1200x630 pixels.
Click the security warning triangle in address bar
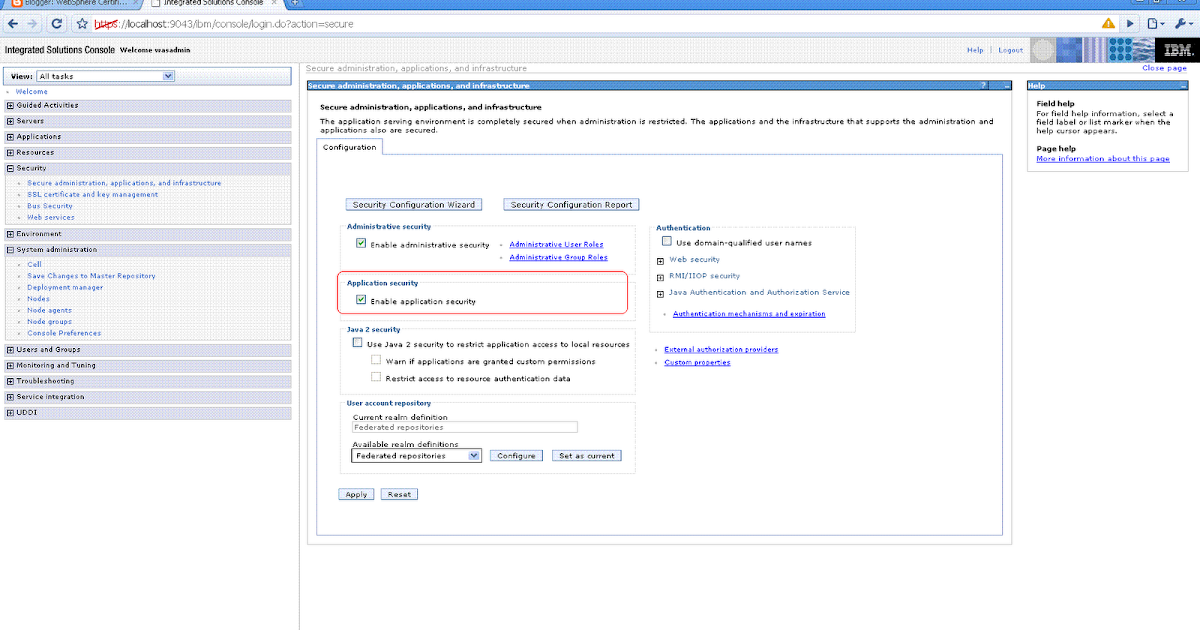pyautogui.click(x=1109, y=23)
